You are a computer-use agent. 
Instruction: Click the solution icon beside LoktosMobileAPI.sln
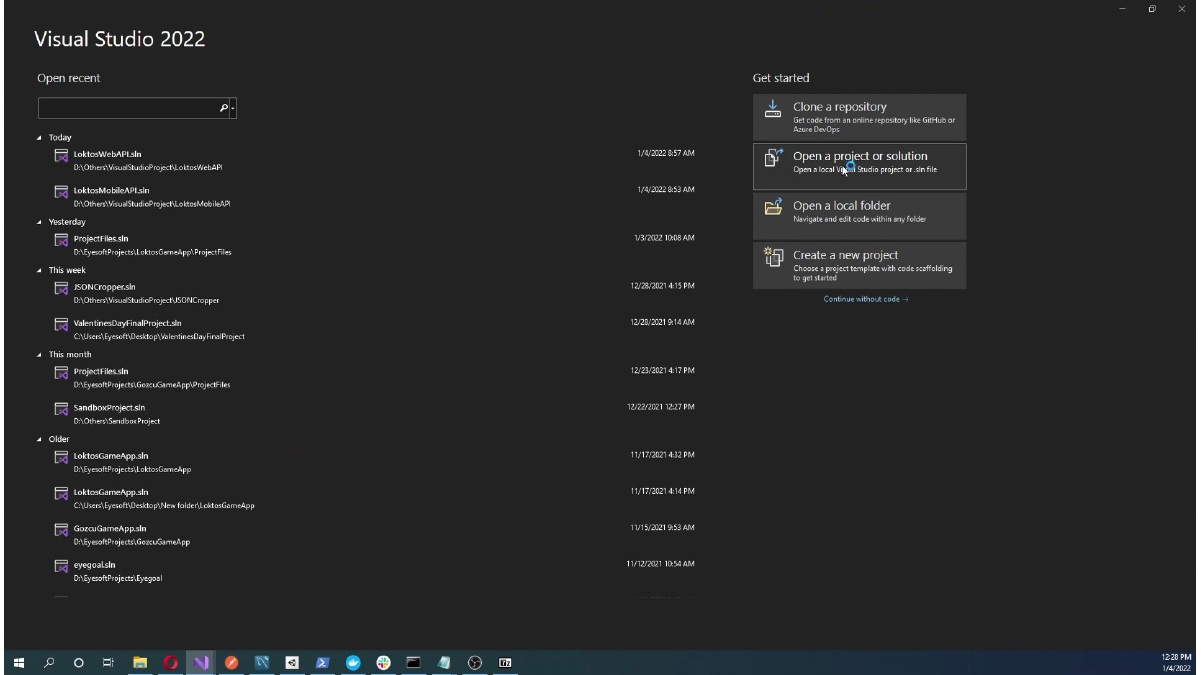click(x=61, y=191)
